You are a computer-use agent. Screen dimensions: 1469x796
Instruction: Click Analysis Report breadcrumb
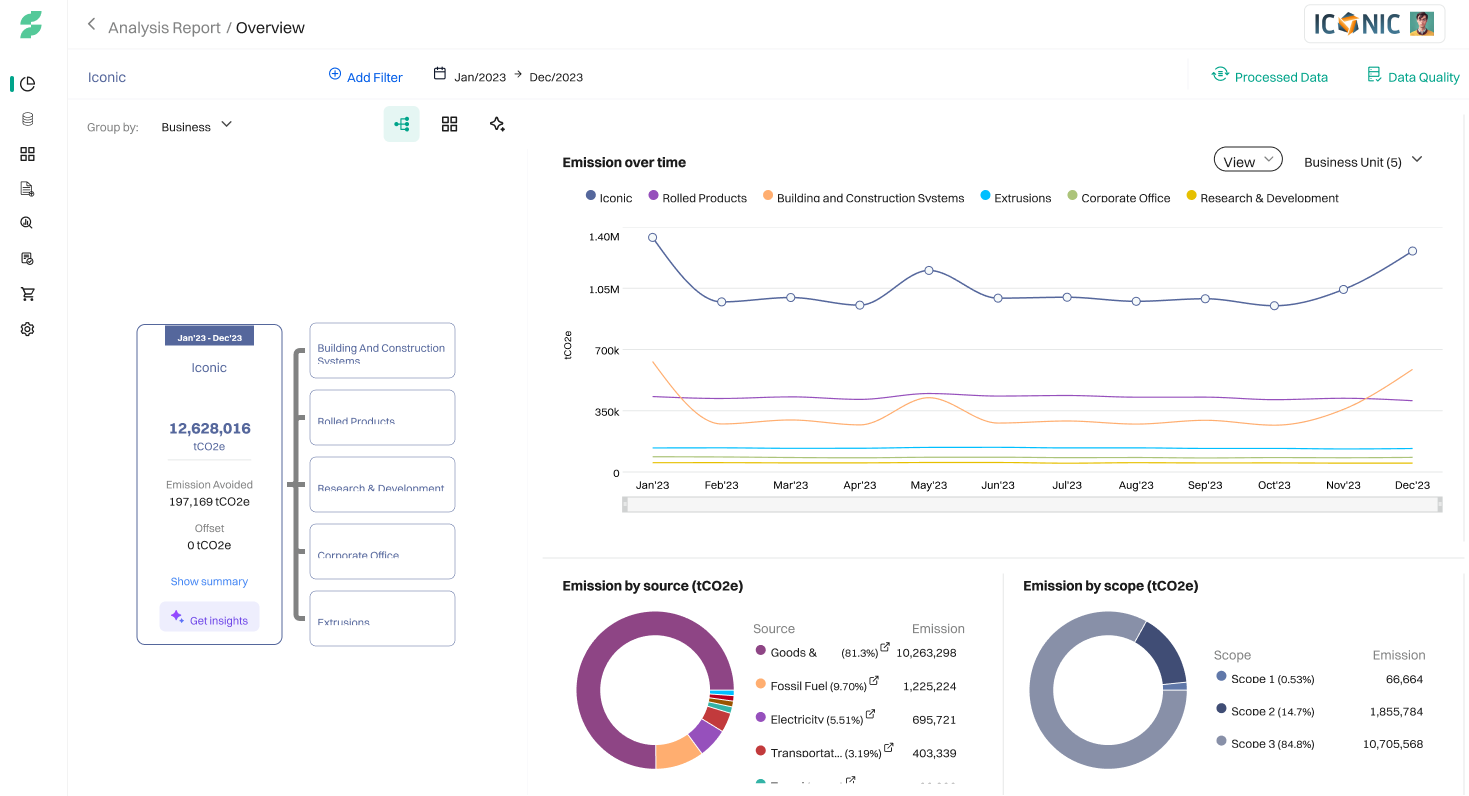pos(164,28)
